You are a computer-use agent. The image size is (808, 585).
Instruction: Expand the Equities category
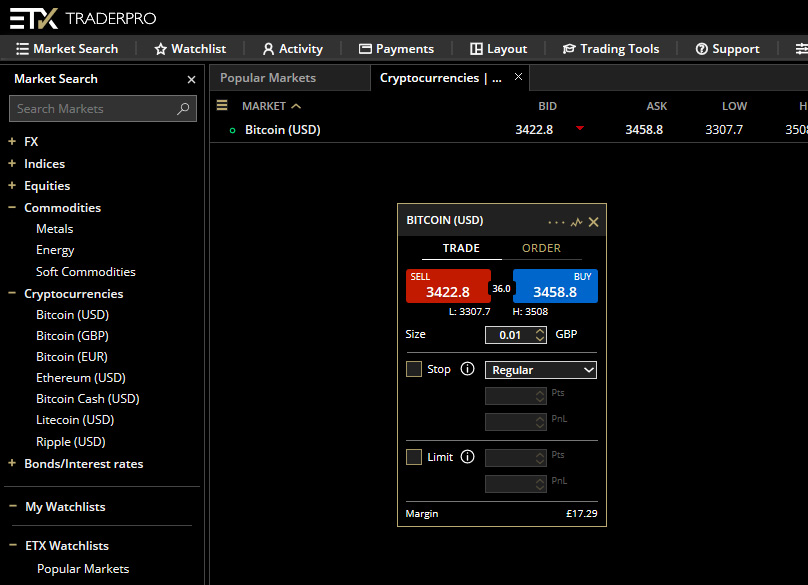12,186
